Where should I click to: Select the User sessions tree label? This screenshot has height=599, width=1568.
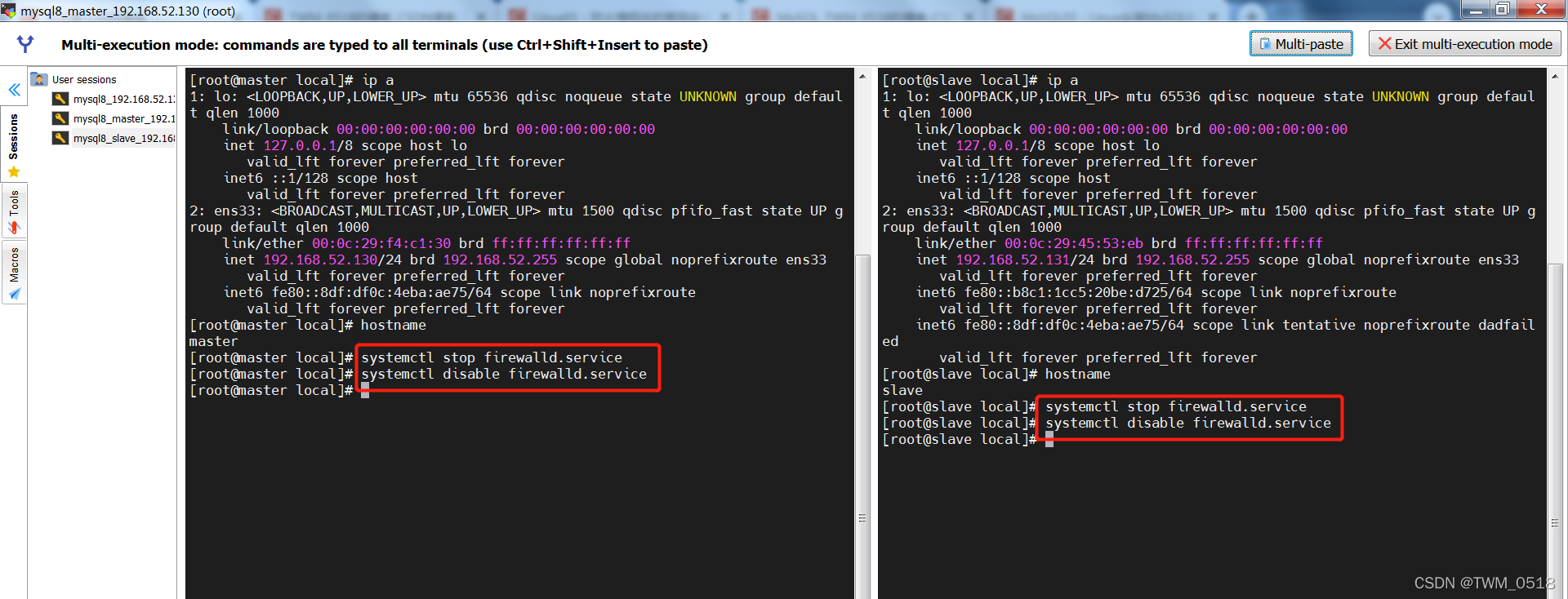pos(84,79)
